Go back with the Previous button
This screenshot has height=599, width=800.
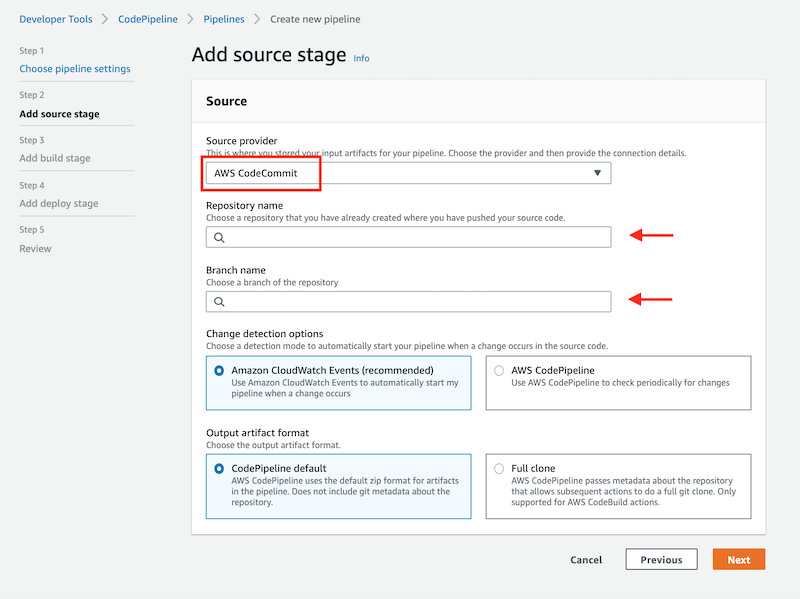(661, 560)
